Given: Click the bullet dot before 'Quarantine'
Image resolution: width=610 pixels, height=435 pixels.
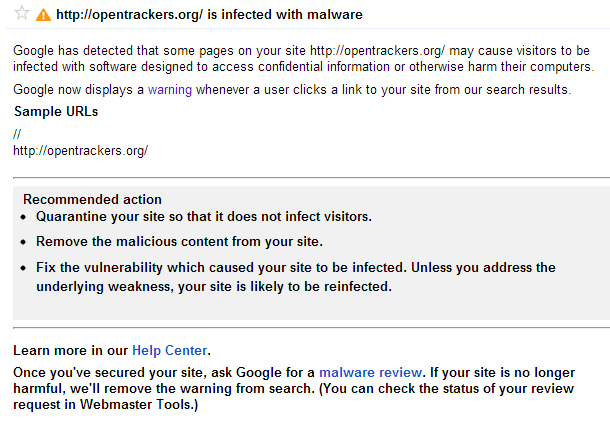Looking at the screenshot, I should [x=23, y=217].
